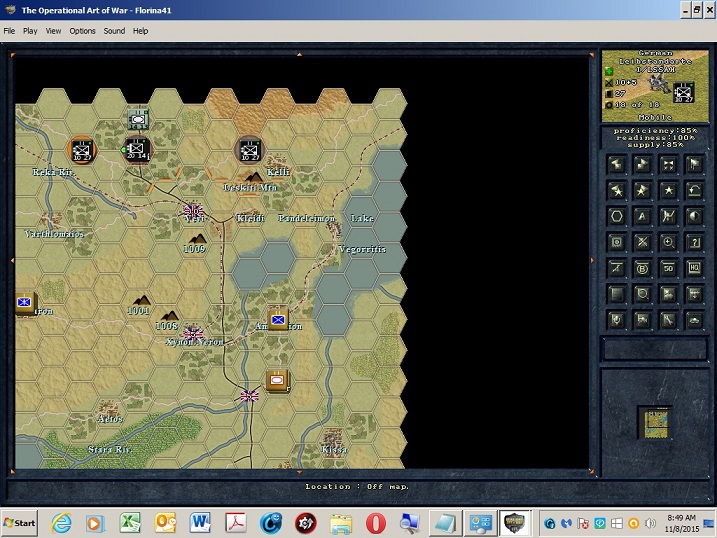Open the Help menu

tap(140, 31)
